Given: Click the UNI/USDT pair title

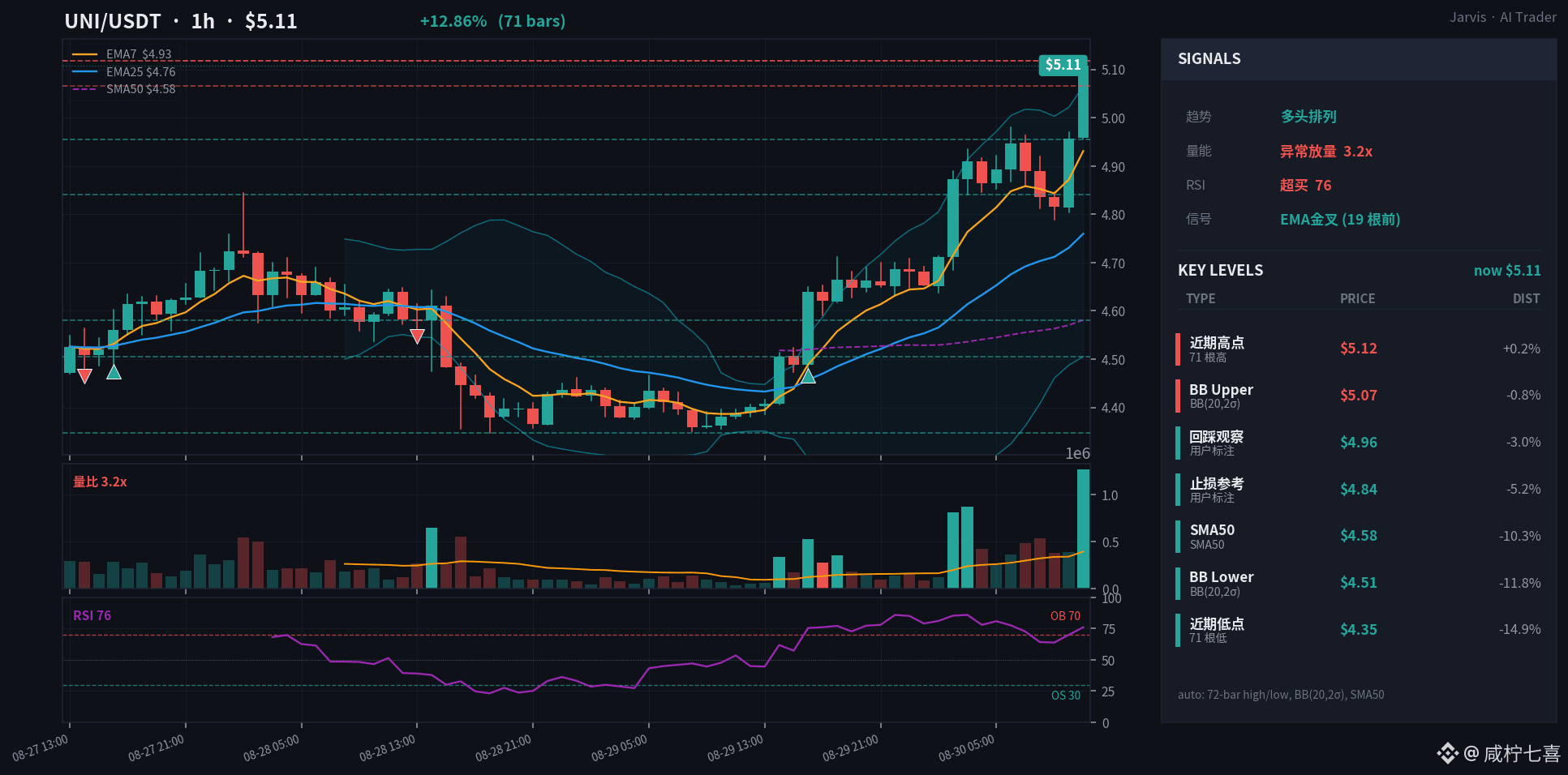Looking at the screenshot, I should point(113,21).
